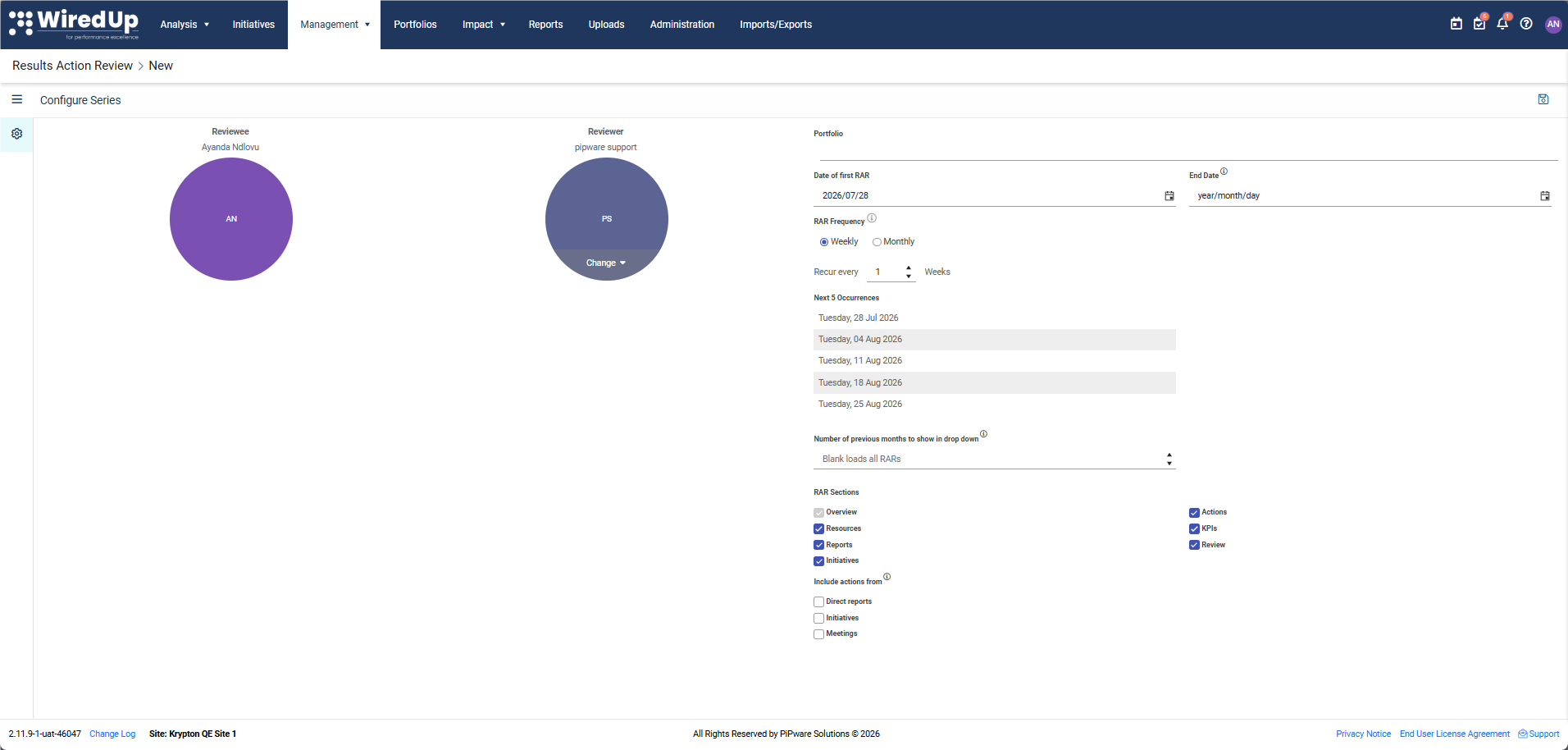Go to Results Action Review breadcrumb
This screenshot has width=1568, height=750.
click(72, 66)
